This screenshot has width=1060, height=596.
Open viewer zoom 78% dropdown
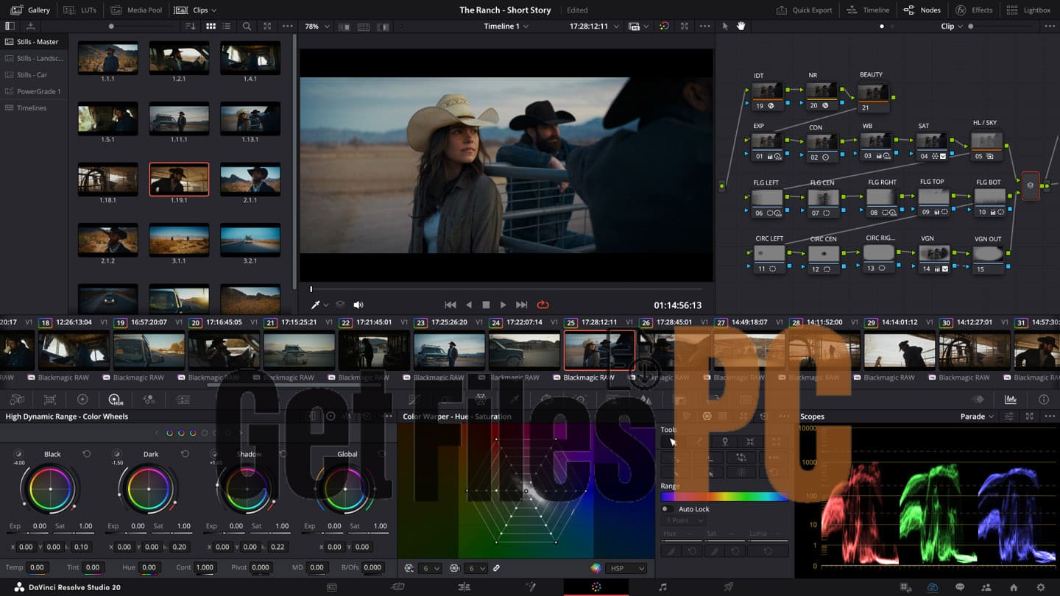pyautogui.click(x=317, y=26)
